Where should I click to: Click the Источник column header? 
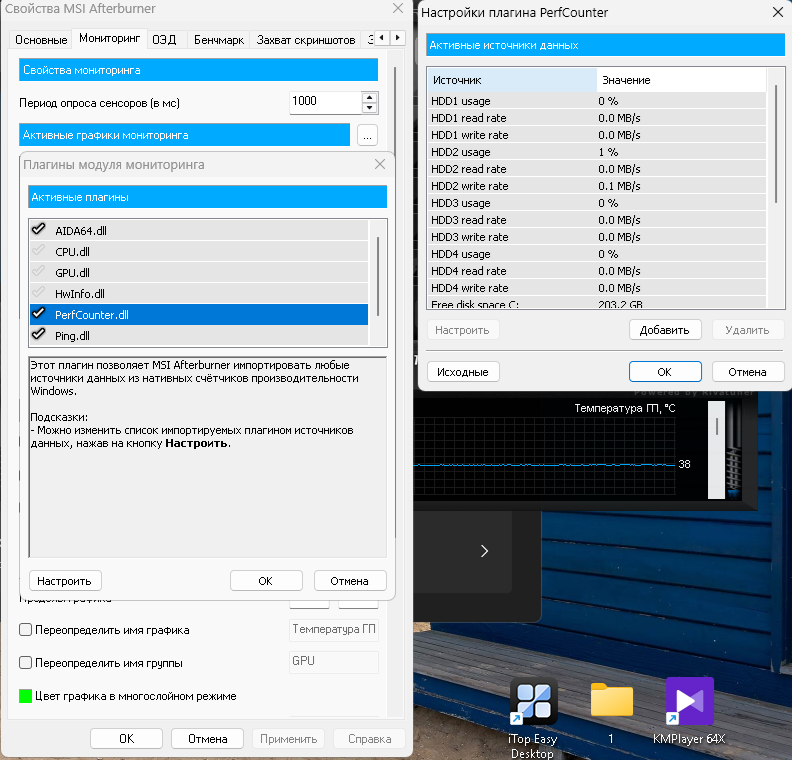click(x=511, y=80)
